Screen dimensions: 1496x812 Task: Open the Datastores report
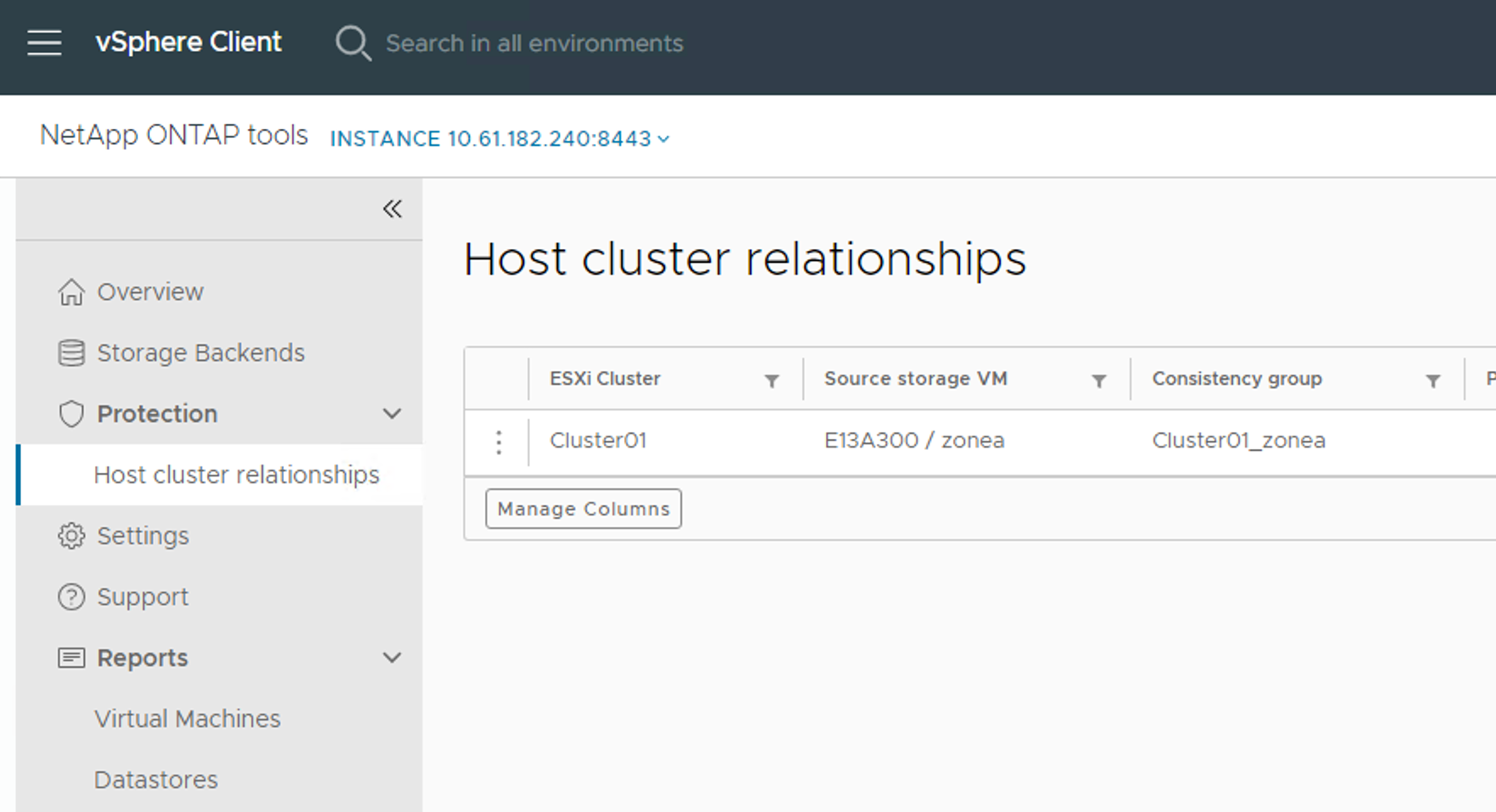coord(156,780)
